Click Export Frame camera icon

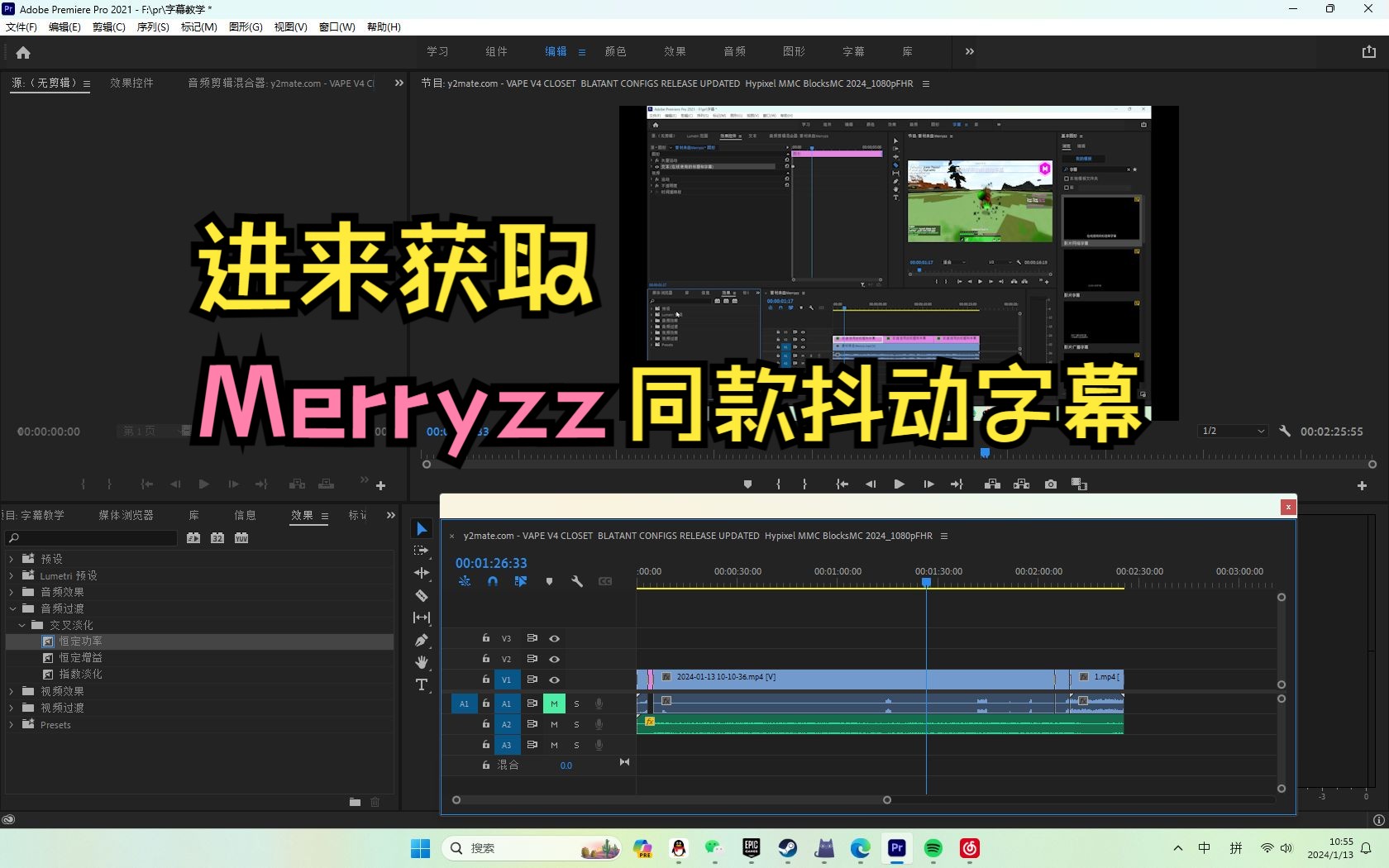tap(1051, 484)
